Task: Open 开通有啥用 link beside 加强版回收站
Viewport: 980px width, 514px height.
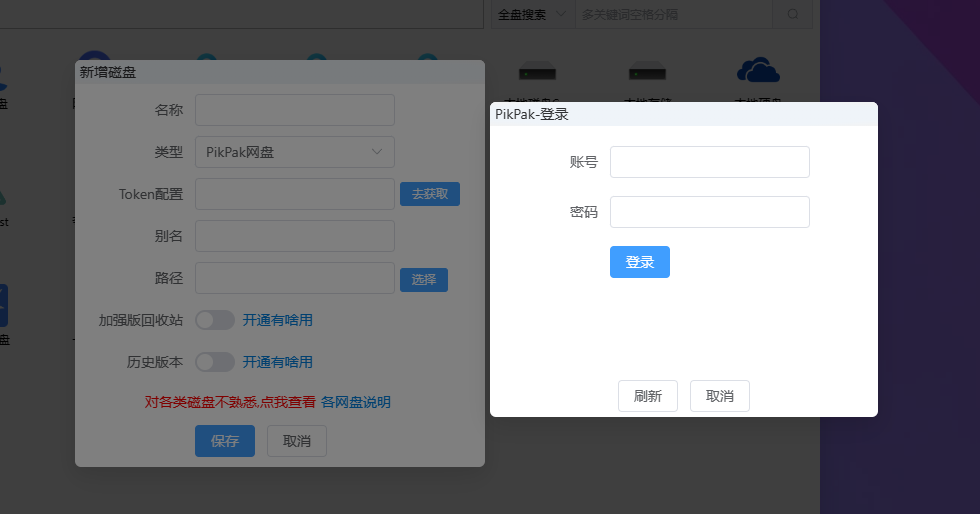Action: coord(278,320)
